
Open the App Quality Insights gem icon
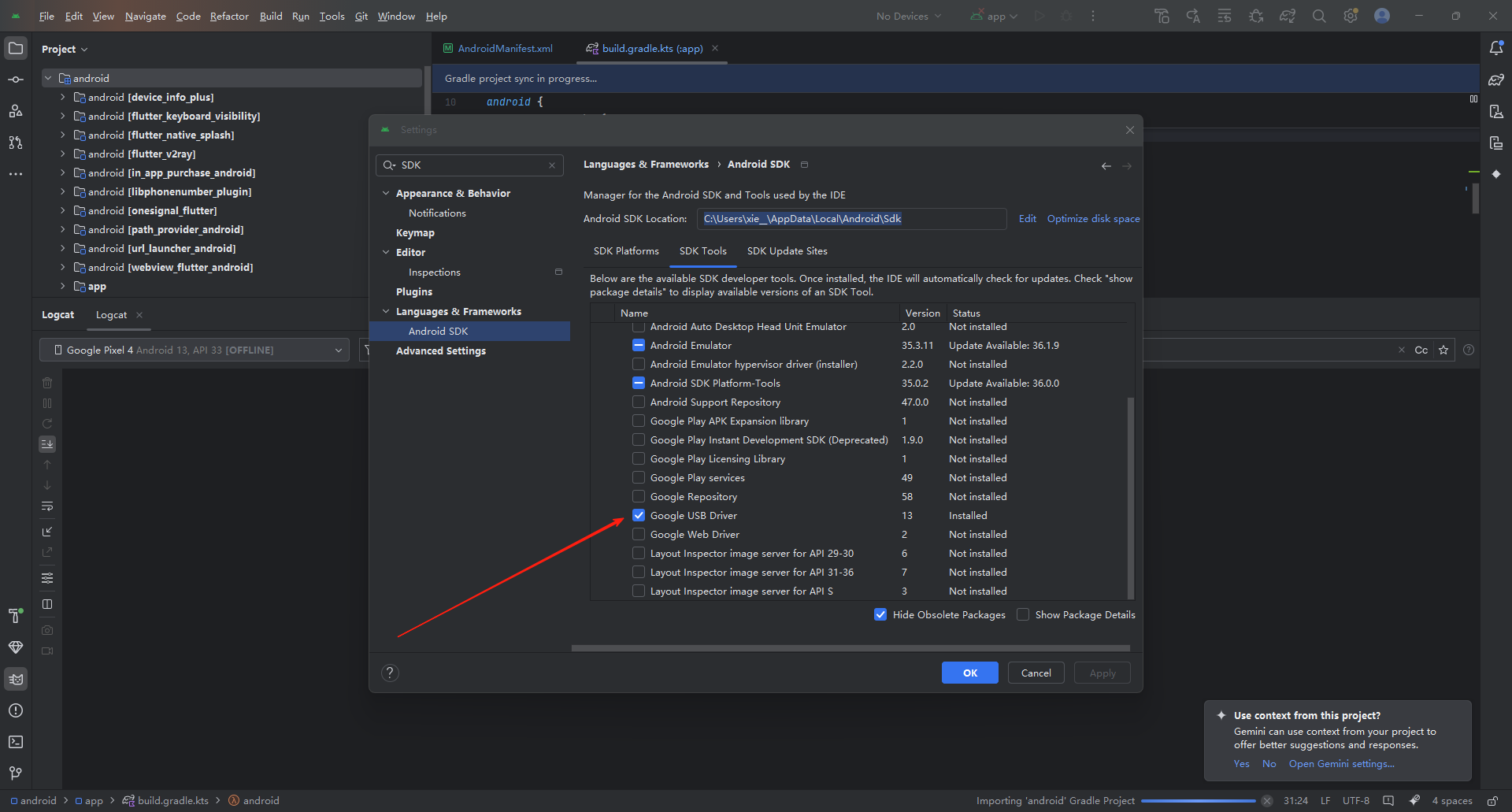coord(16,647)
